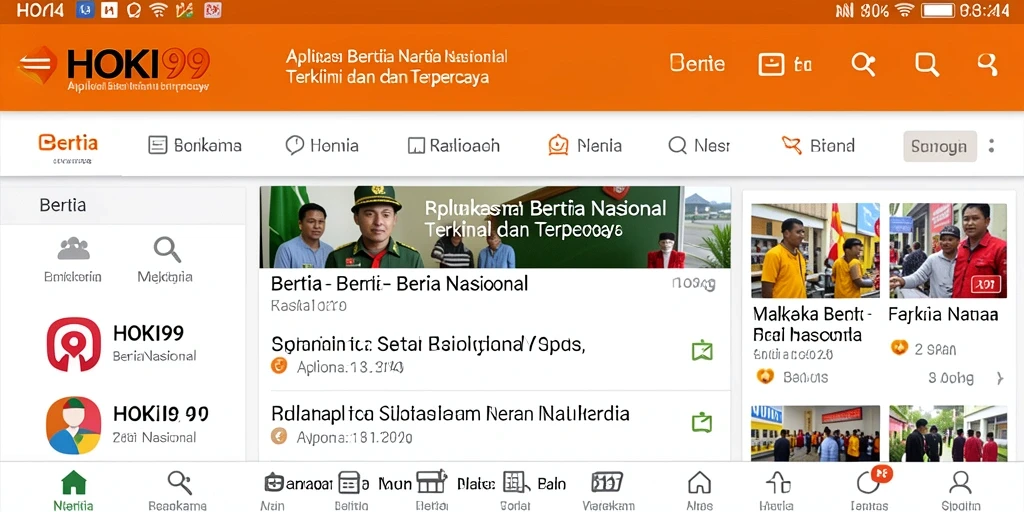The height and width of the screenshot is (512, 1024).
Task: Open 'Bertia - Bertii- Beria Nasioonal' headline
Action: click(x=399, y=284)
